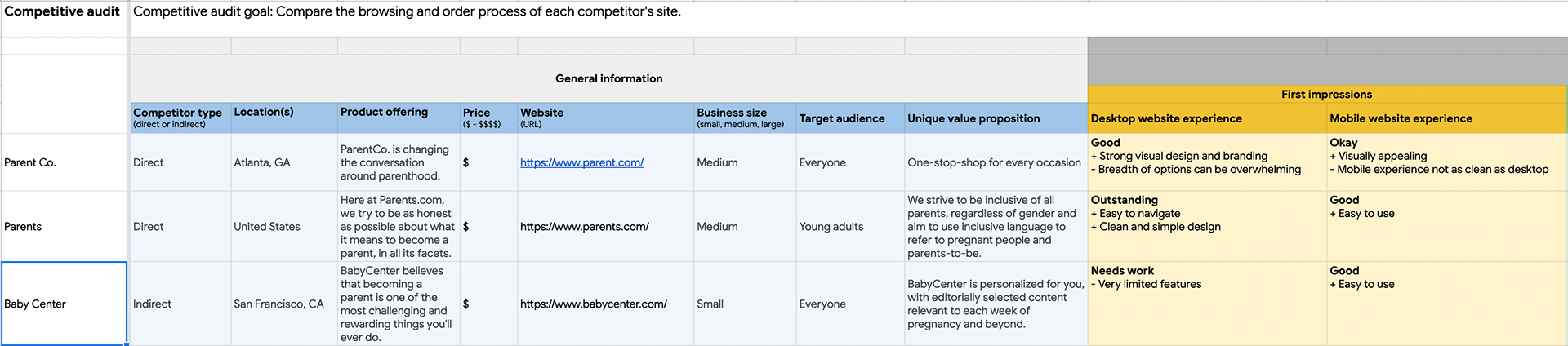
Task: Click the One-stop-shop value proposition cell
Action: tap(996, 162)
